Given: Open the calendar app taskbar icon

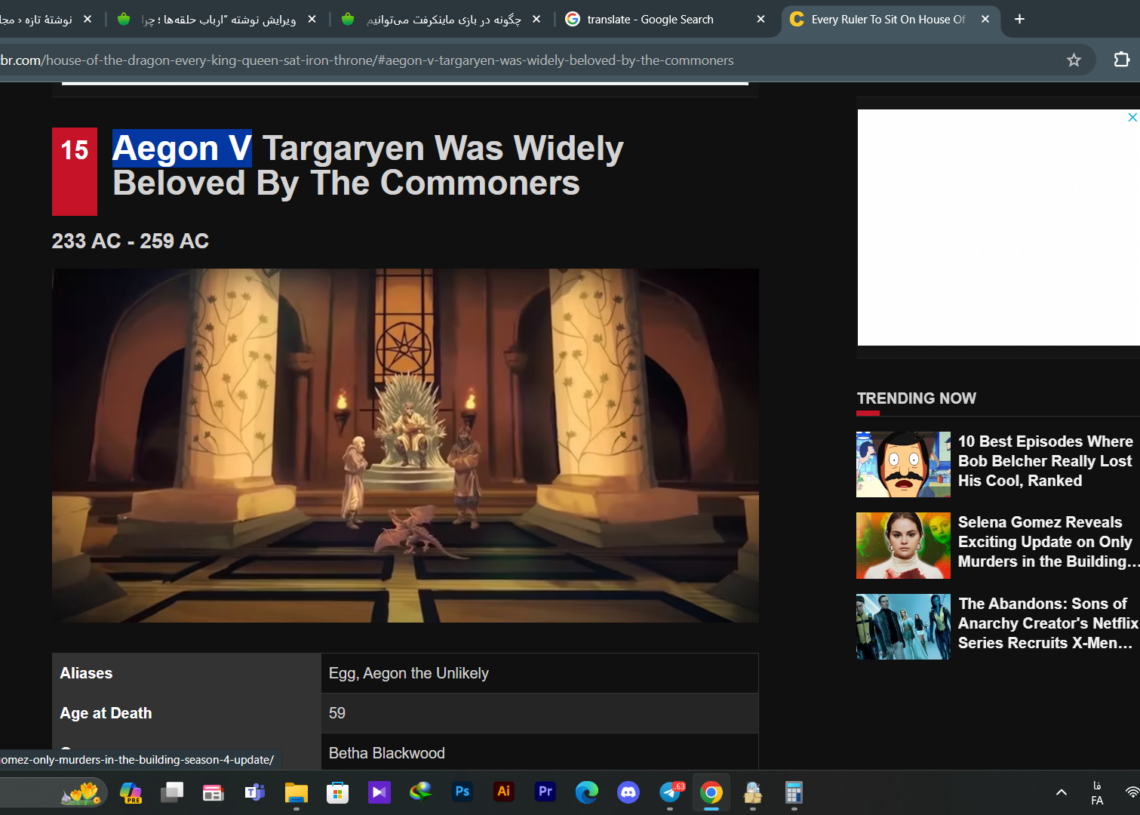Looking at the screenshot, I should point(213,792).
